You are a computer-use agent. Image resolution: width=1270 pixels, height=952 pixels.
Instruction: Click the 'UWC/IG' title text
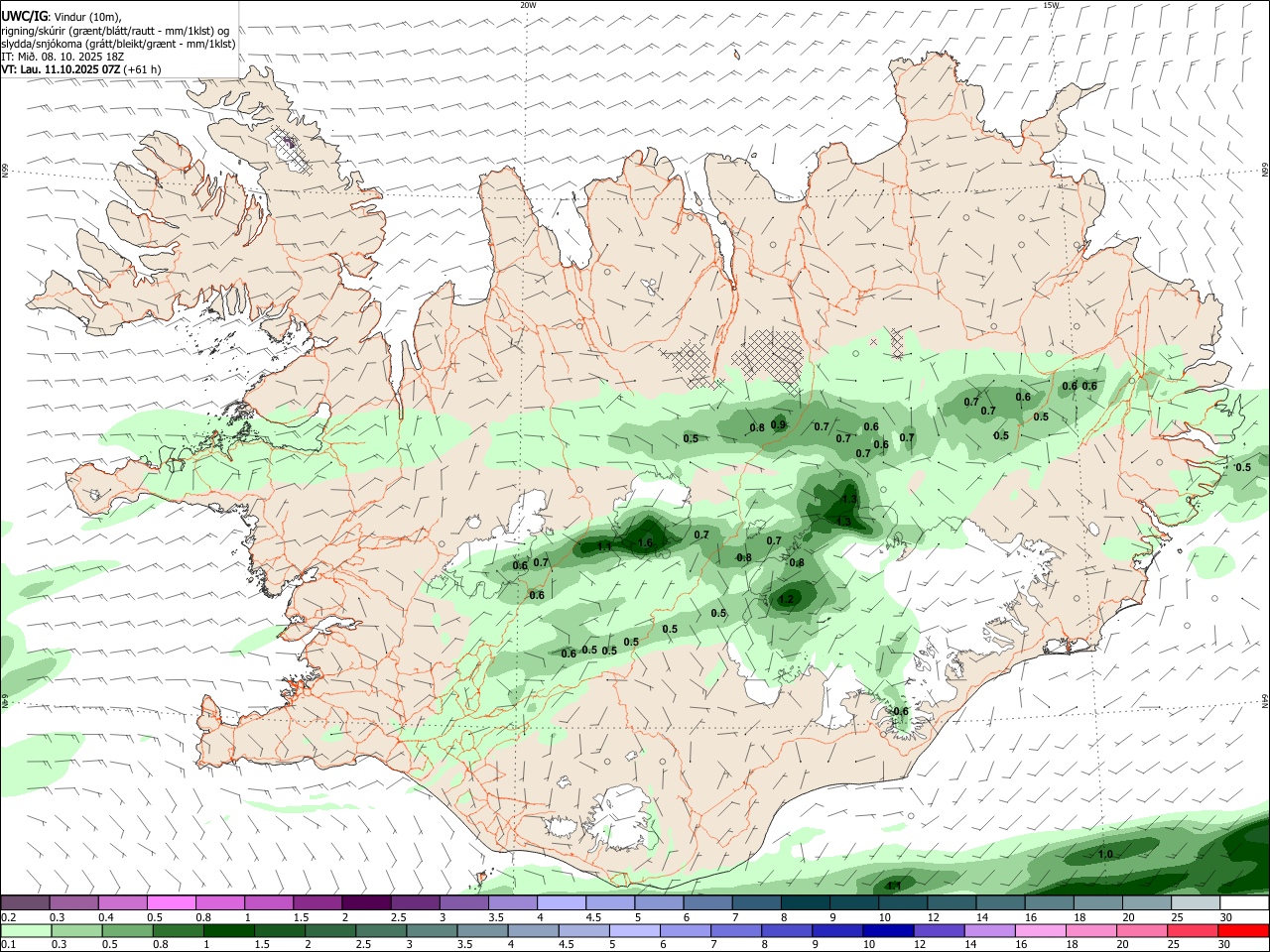23,17
